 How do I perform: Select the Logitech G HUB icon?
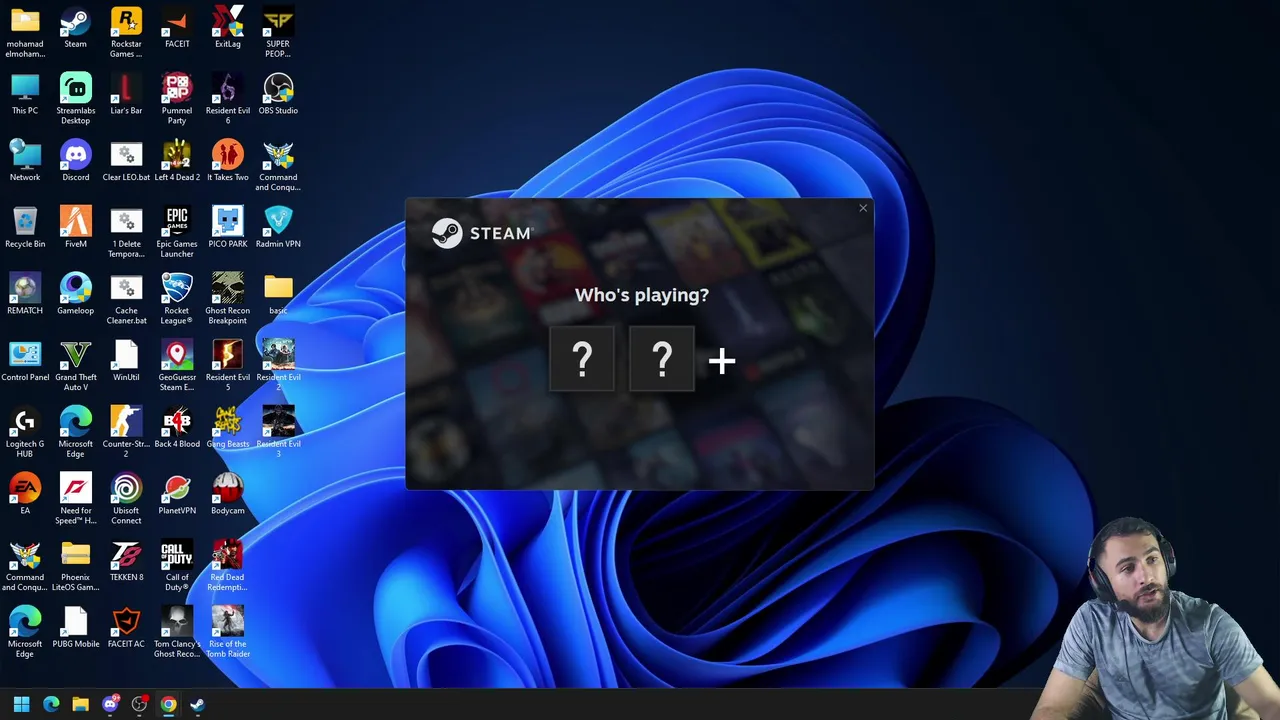click(x=25, y=432)
